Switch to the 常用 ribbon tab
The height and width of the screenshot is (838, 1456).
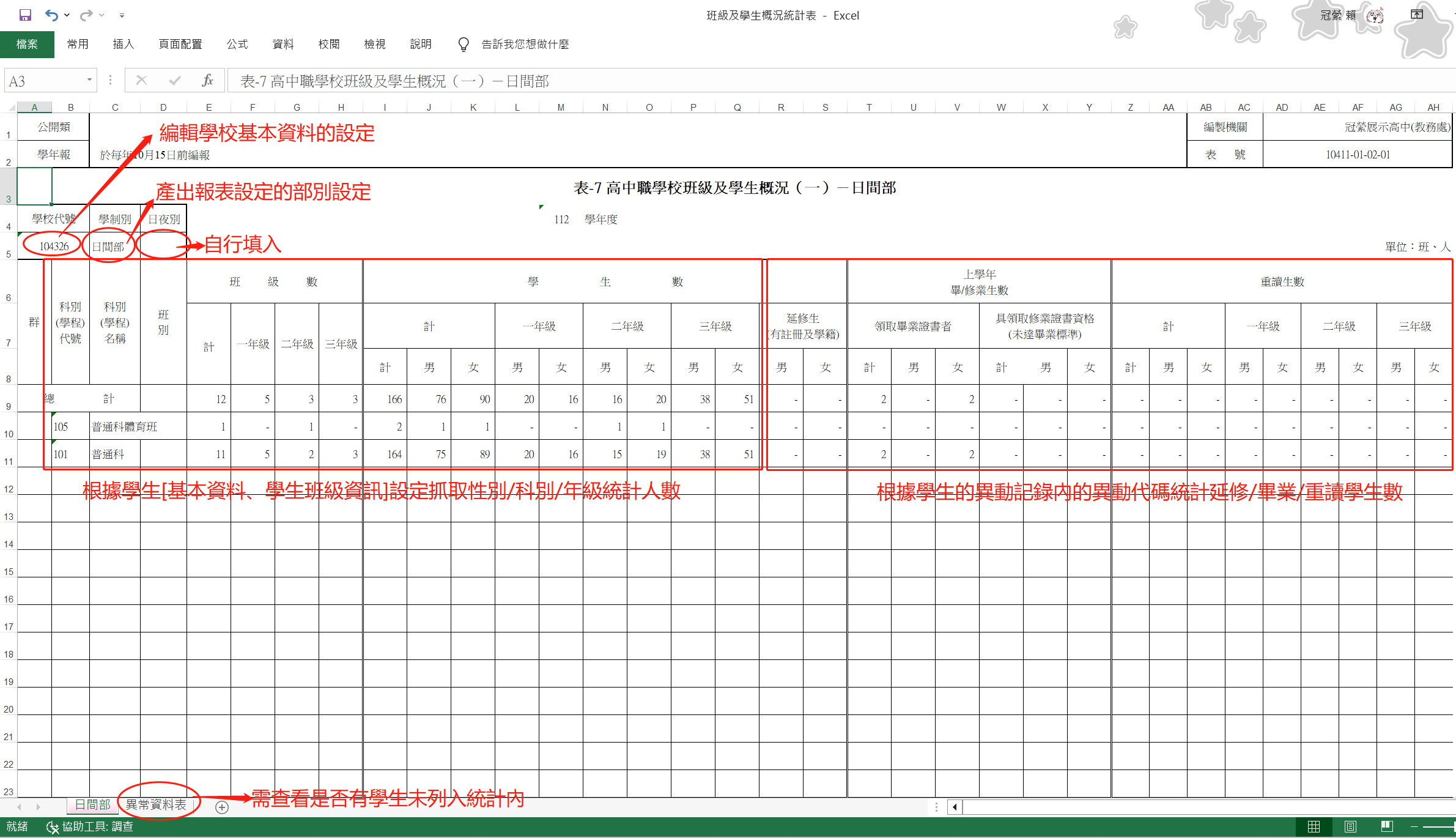click(78, 44)
